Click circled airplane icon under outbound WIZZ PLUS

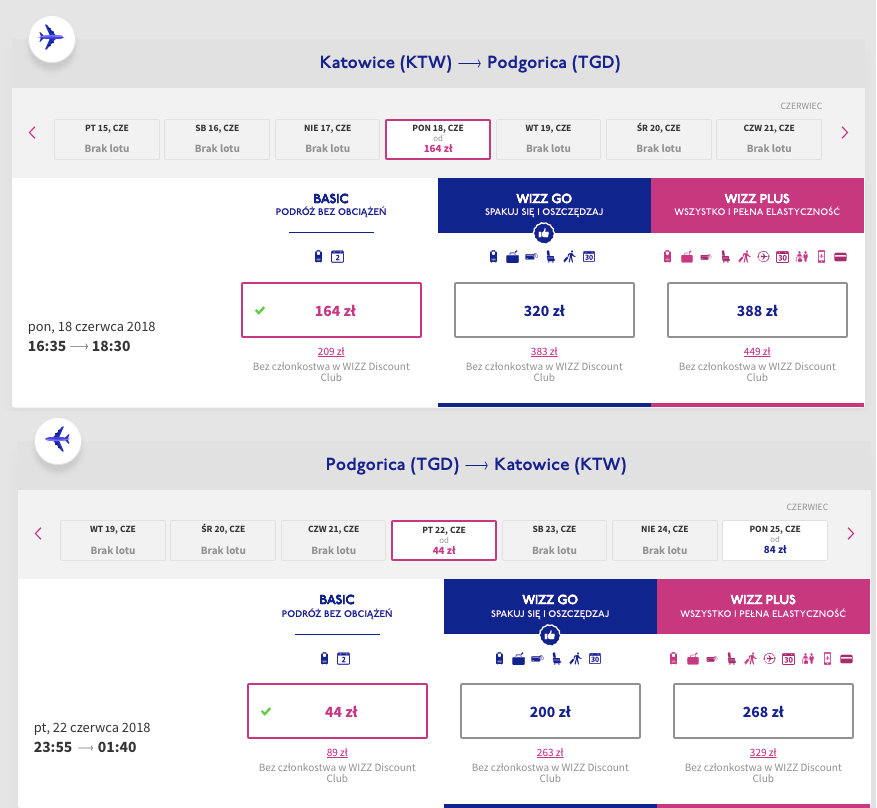coord(763,257)
